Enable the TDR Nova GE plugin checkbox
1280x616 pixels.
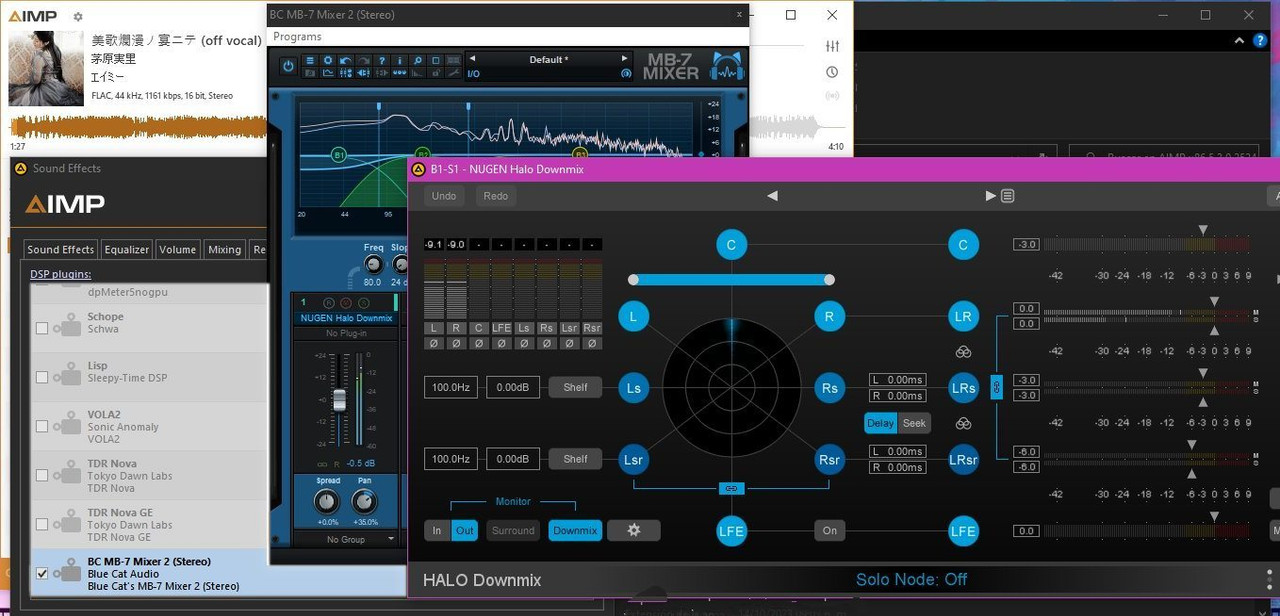pyautogui.click(x=42, y=525)
